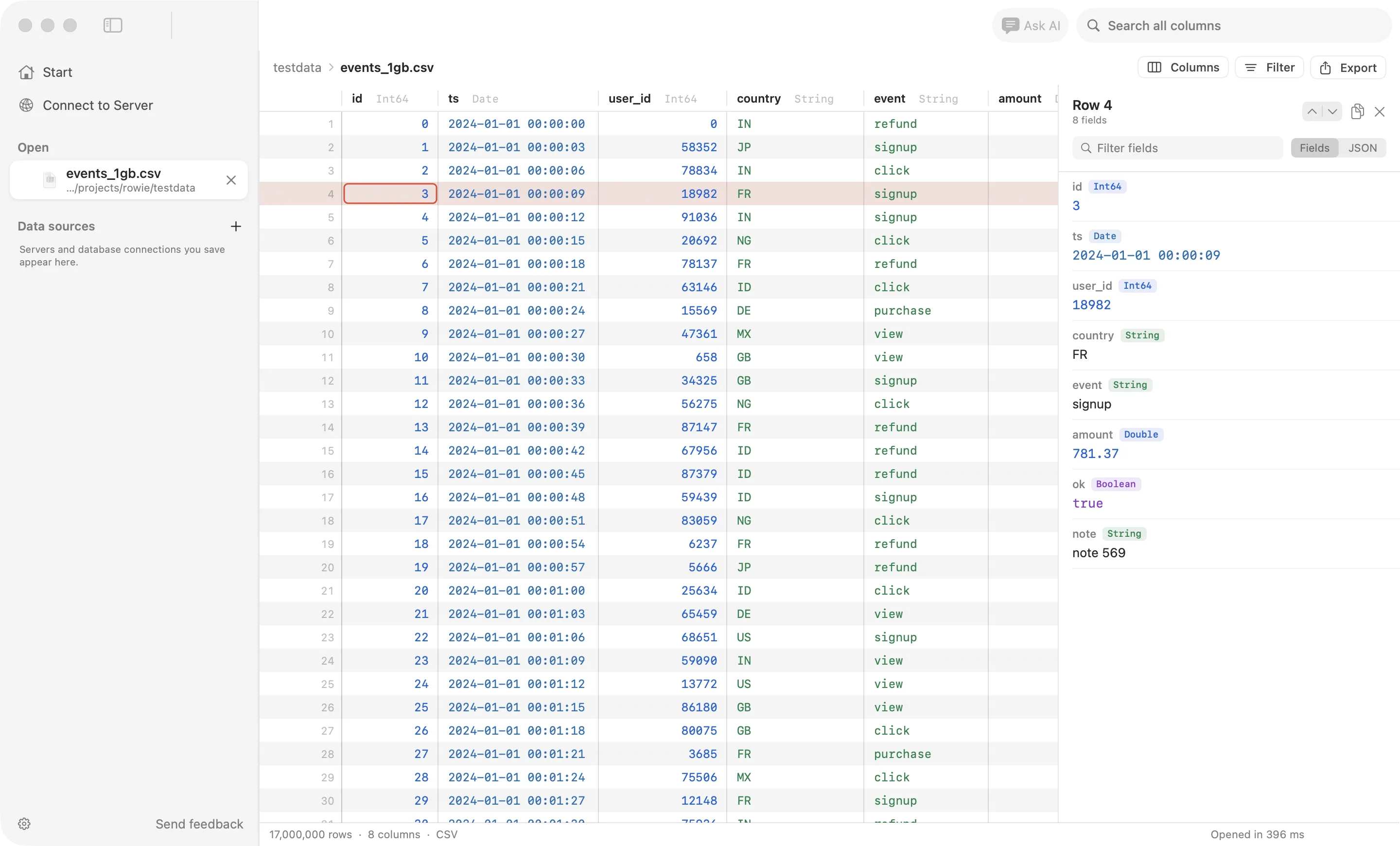Export the table data
This screenshot has width=1400, height=846.
coord(1347,67)
